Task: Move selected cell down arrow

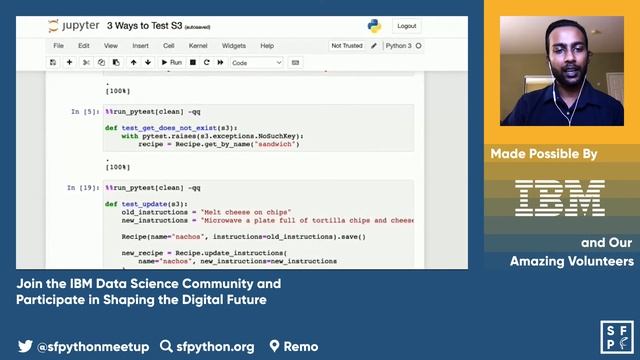Action: pyautogui.click(x=148, y=62)
